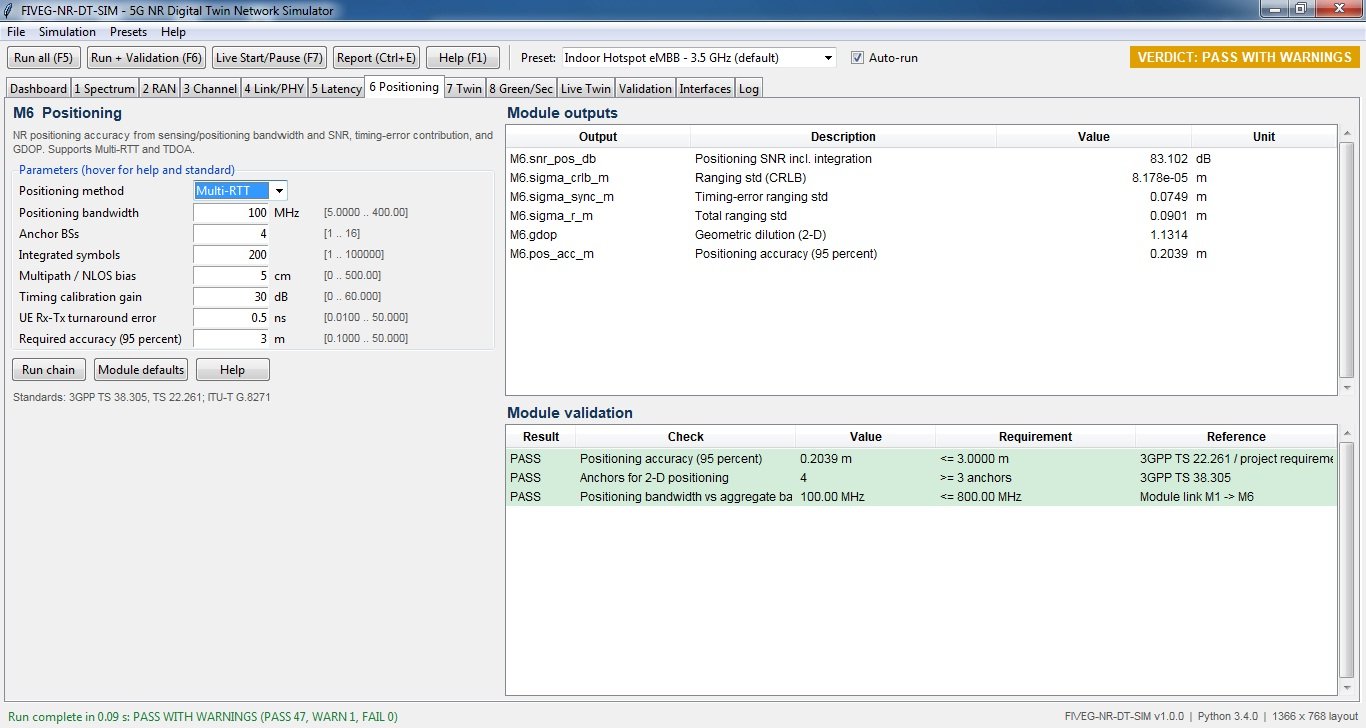This screenshot has width=1366, height=728.
Task: Click the Module defaults button
Action: point(141,370)
